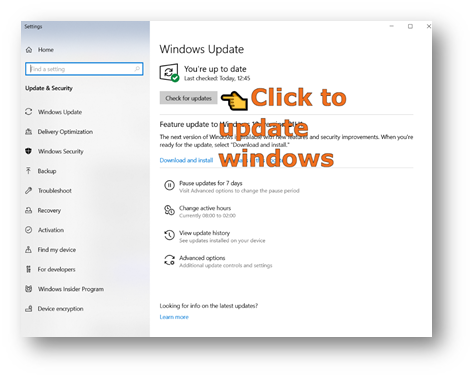Screen dimensions: 474x379
Task: Click the For developers icon
Action: click(29, 269)
